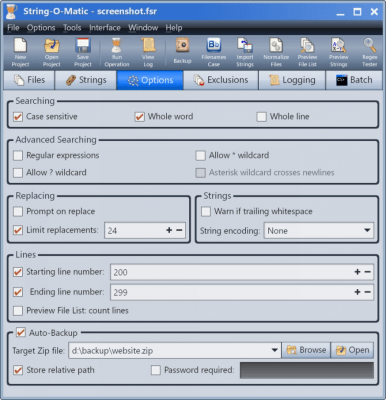Toggle the Ending line number checkbox
386x400 pixels.
point(18,292)
